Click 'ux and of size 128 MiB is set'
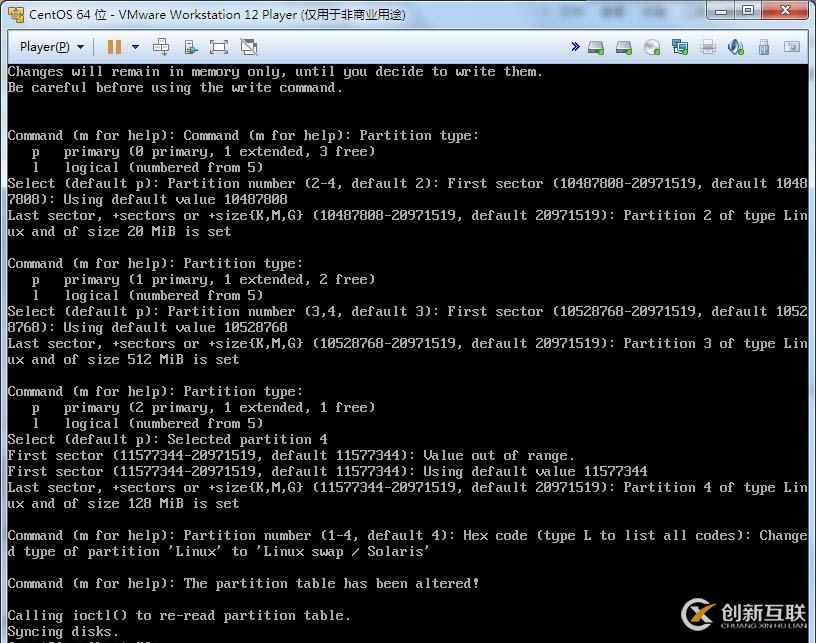Viewport: 816px width, 643px height. 123,504
